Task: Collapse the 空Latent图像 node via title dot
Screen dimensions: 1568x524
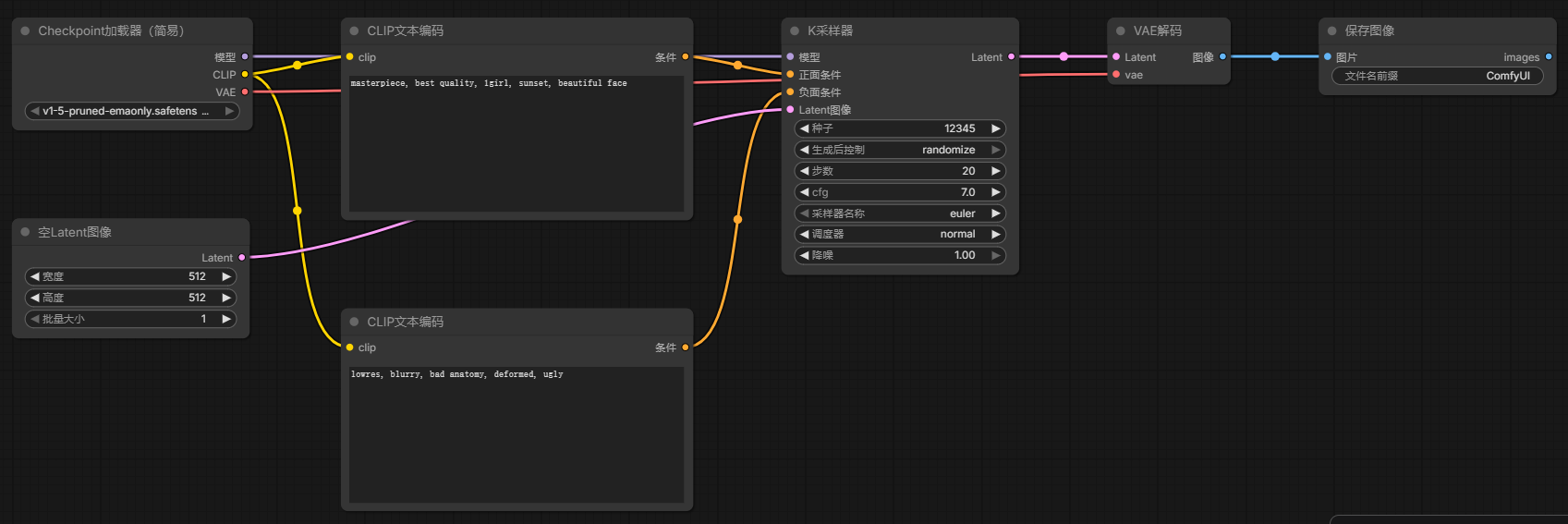Action: [x=25, y=232]
